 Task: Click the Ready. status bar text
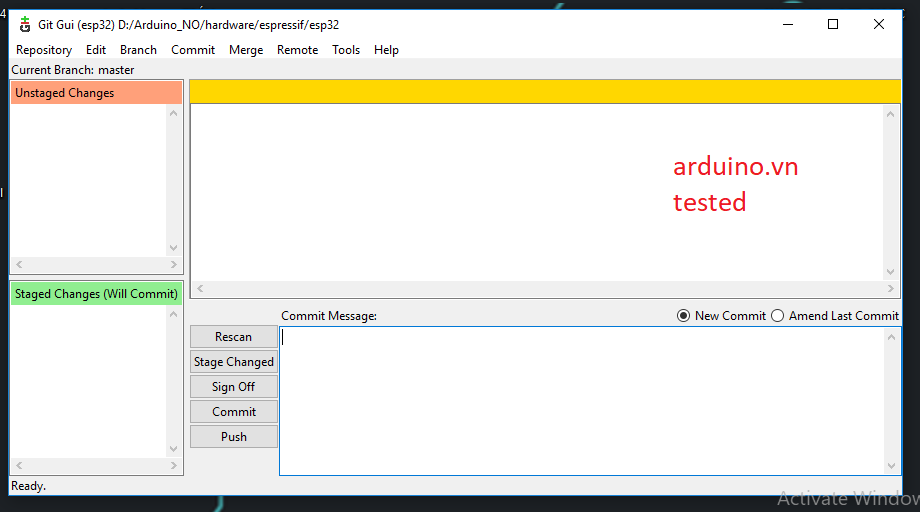coord(28,486)
